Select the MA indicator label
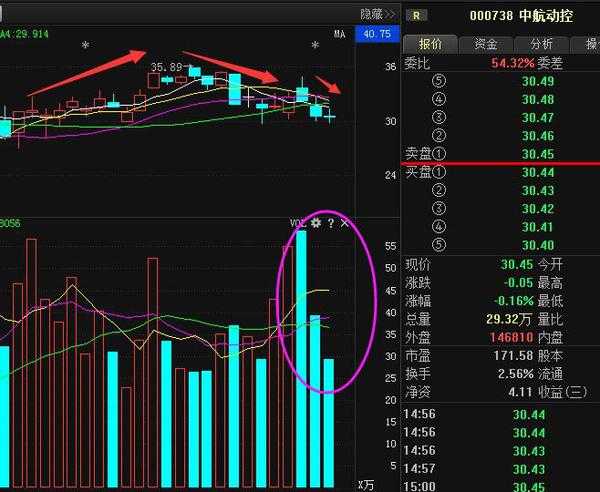 (x=339, y=34)
